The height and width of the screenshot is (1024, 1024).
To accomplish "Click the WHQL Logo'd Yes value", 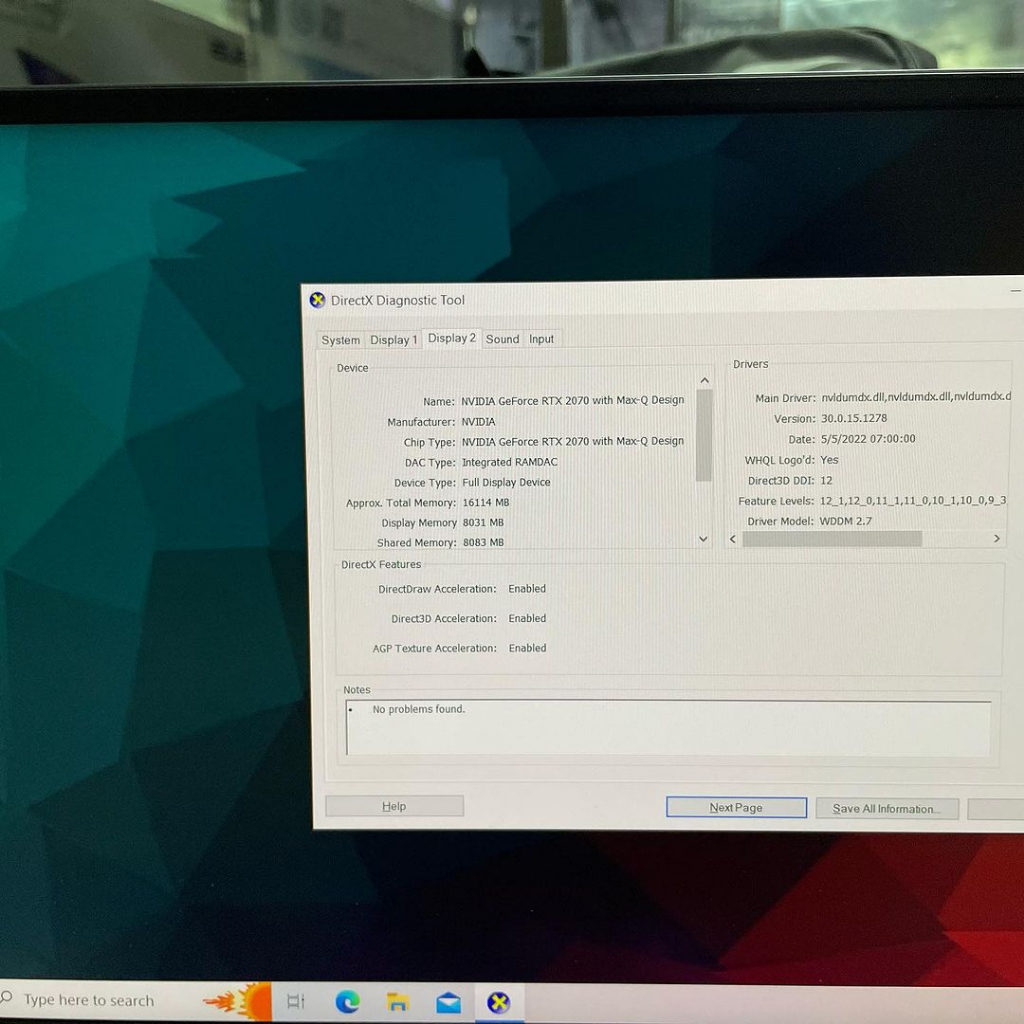I will point(829,460).
